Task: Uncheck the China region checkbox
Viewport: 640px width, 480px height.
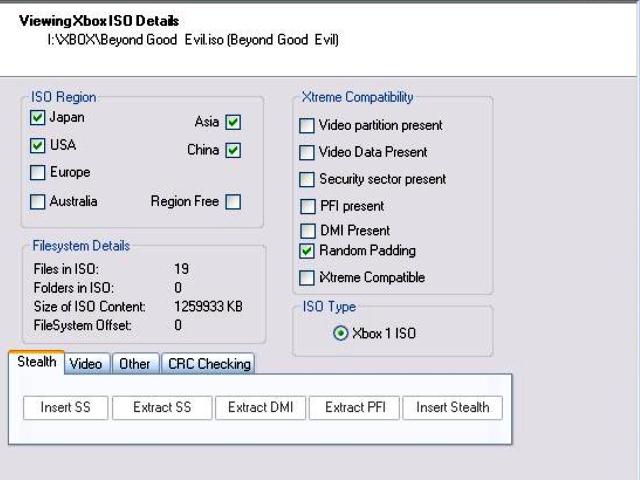Action: click(x=233, y=150)
